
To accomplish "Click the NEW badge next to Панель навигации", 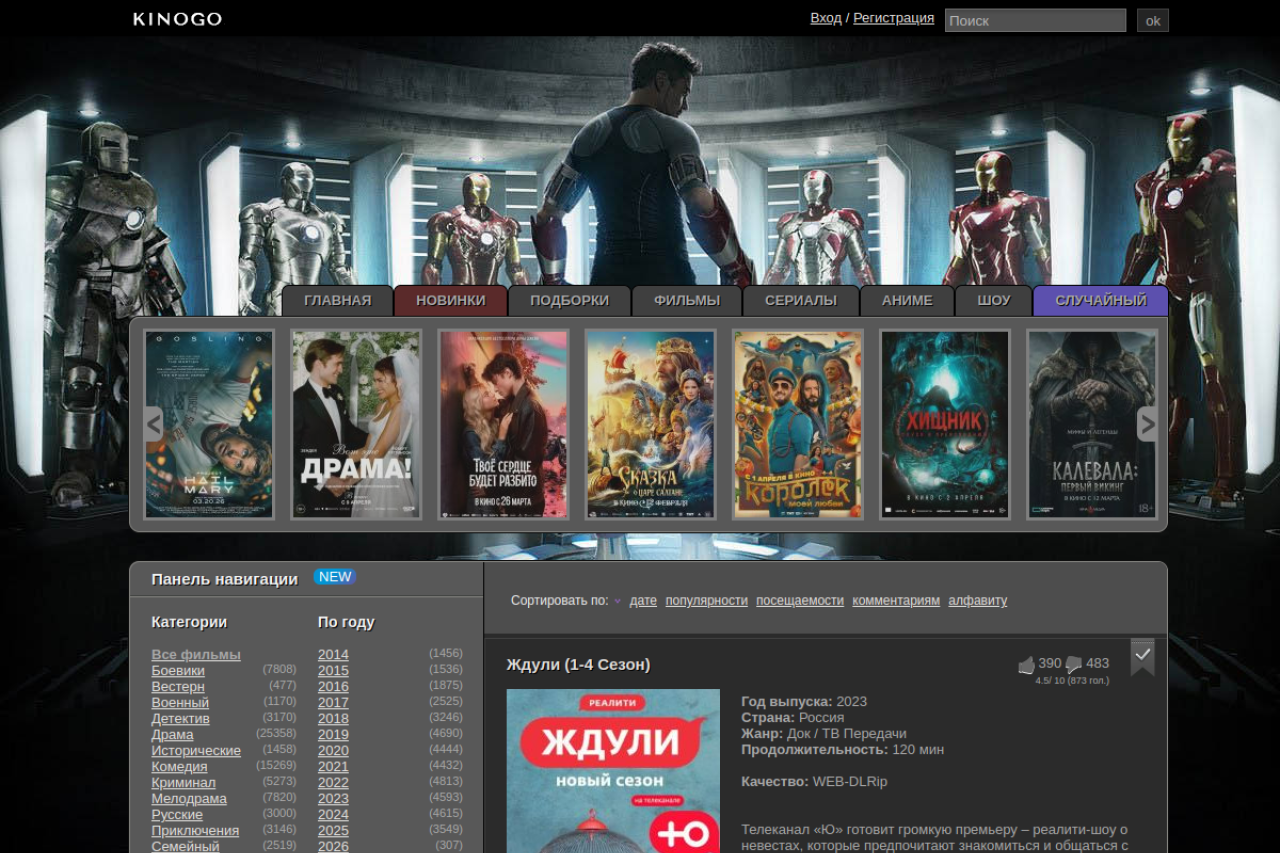I will (334, 577).
